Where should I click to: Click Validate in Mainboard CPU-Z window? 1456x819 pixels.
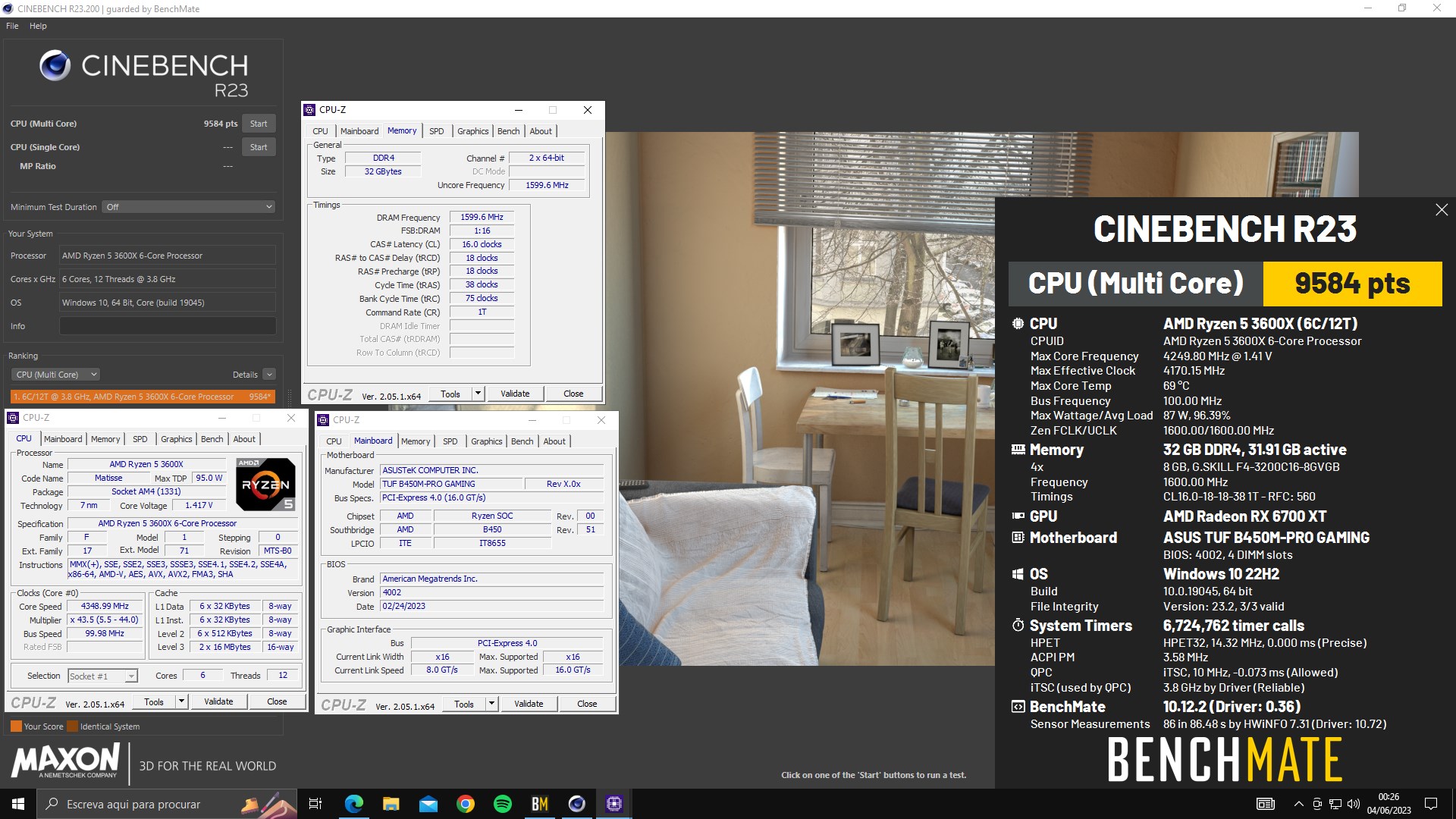click(x=529, y=704)
